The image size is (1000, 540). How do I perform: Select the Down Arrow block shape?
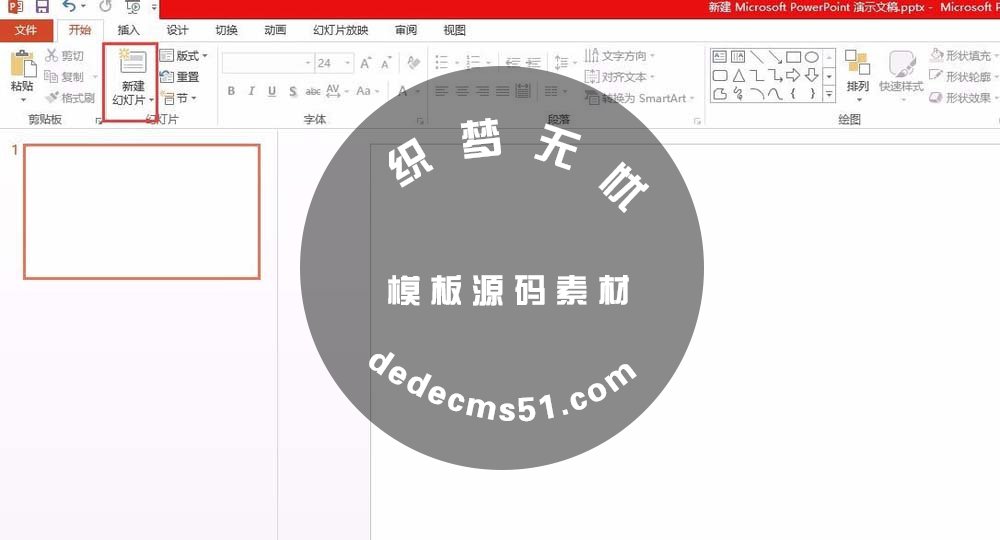[x=811, y=75]
